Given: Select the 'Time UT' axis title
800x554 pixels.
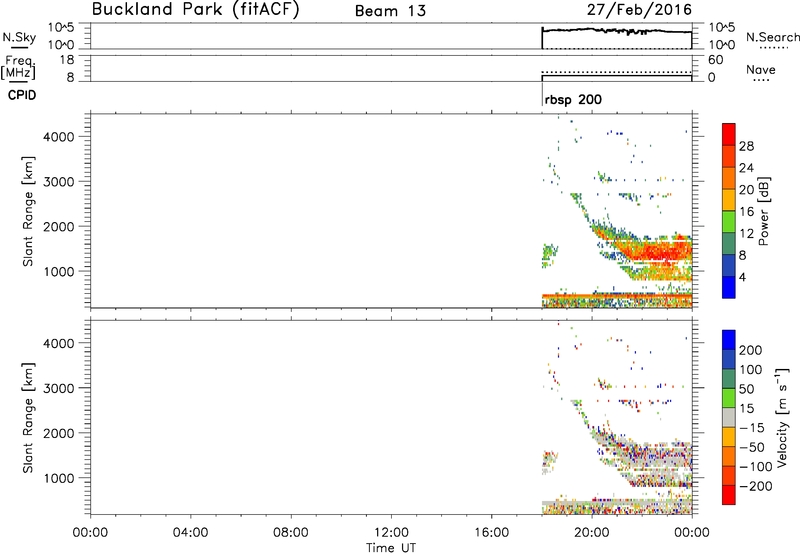Looking at the screenshot, I should pos(391,547).
